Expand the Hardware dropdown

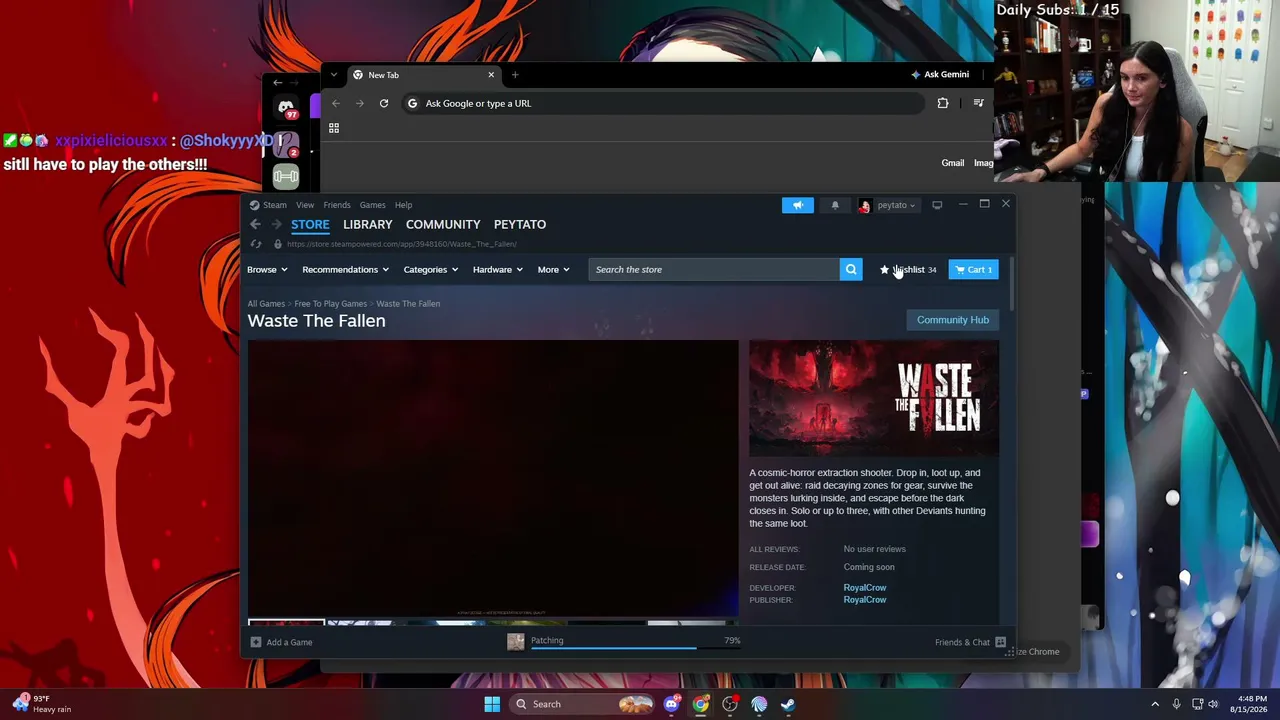[497, 270]
